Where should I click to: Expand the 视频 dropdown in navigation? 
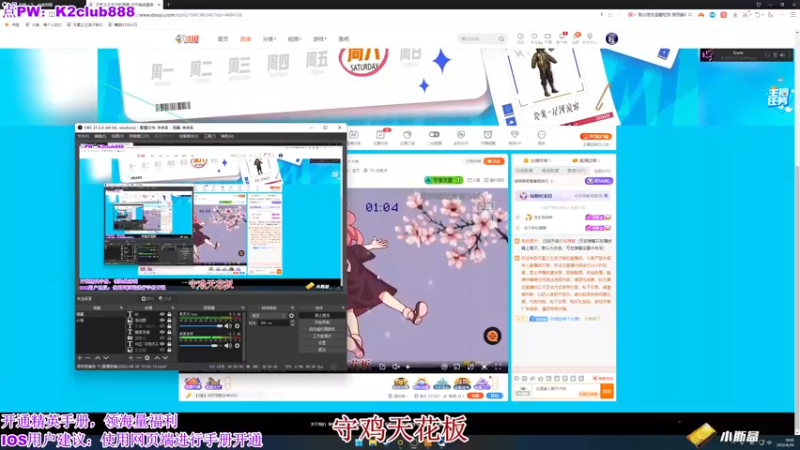[x=294, y=39]
